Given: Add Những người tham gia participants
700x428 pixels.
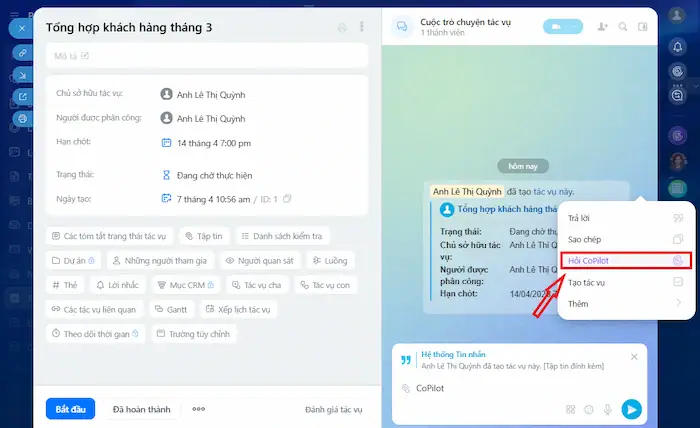Looking at the screenshot, I should point(160,261).
